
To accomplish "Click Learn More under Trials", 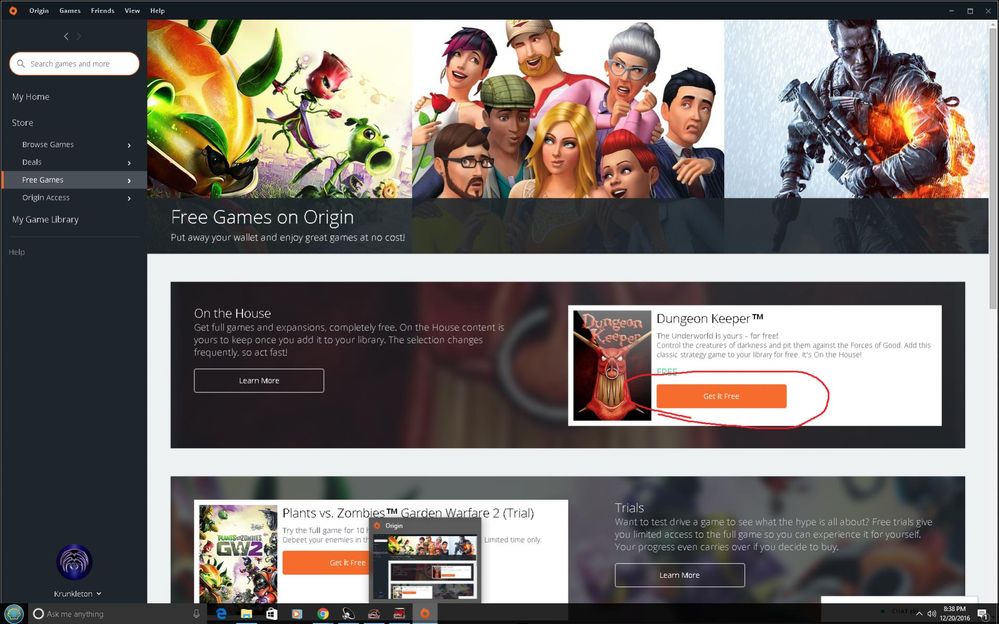I will tap(679, 575).
